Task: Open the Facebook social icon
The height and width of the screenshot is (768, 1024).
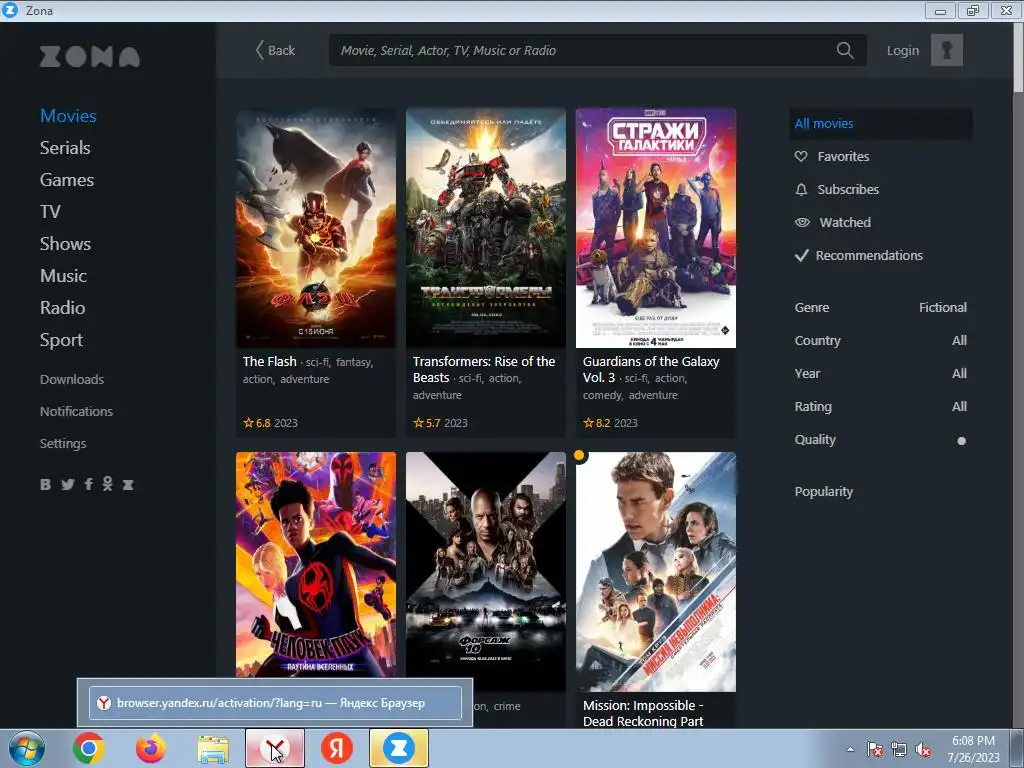Action: [88, 485]
